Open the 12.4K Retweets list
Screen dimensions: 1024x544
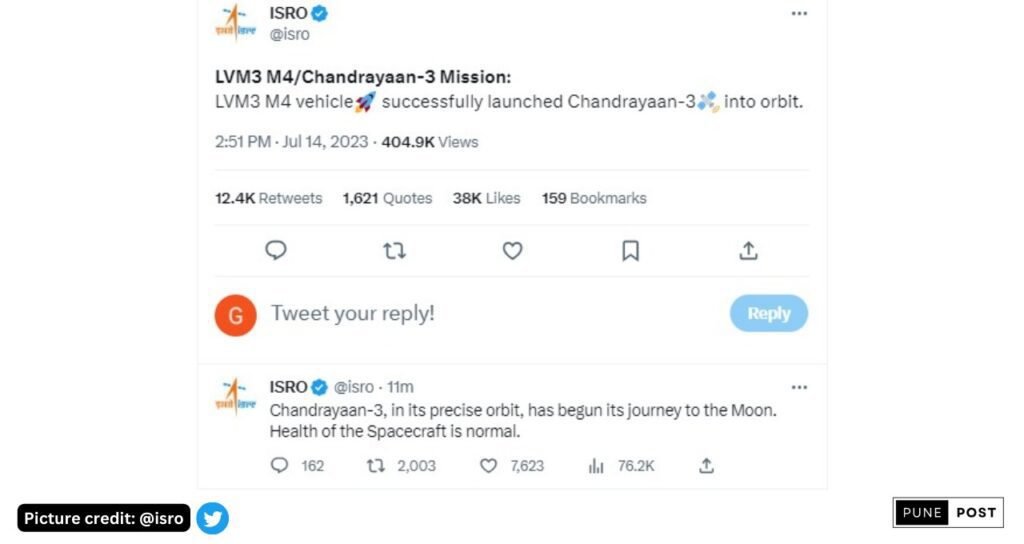[268, 198]
